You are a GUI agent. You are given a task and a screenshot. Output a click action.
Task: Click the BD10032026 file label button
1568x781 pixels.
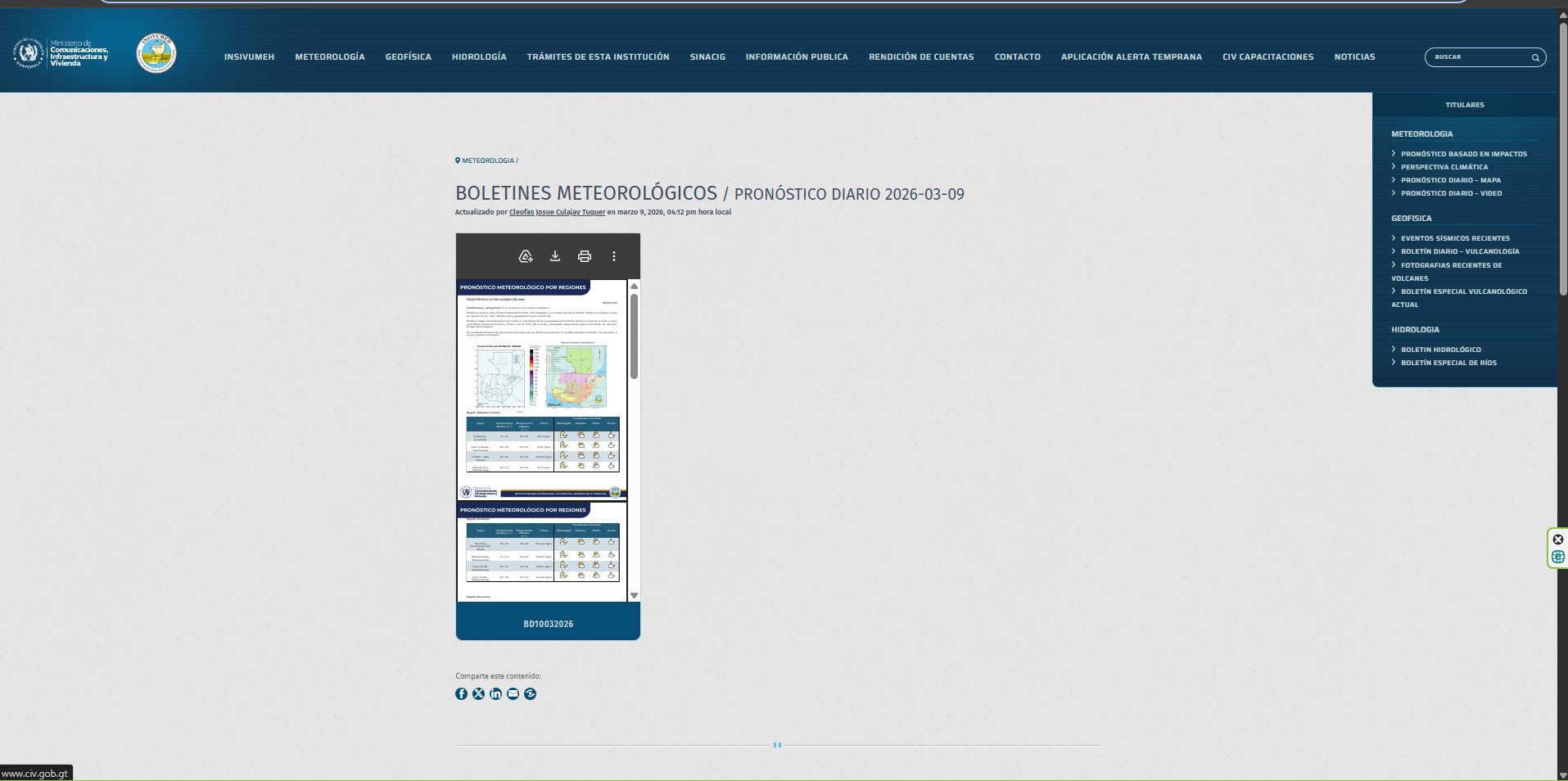click(x=548, y=624)
